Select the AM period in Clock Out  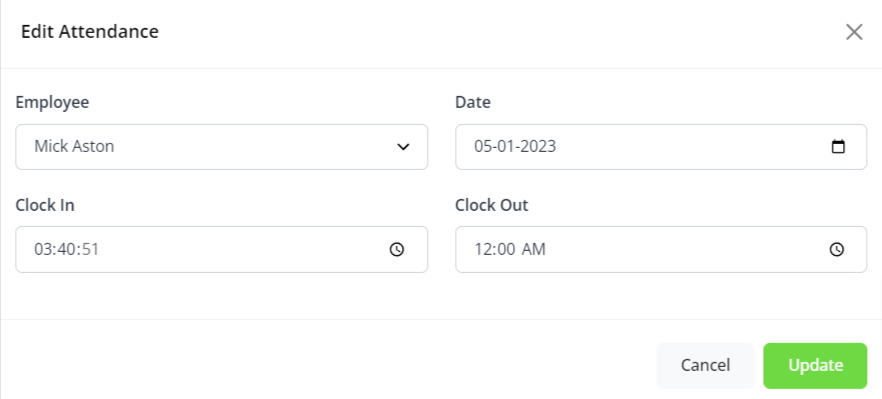pos(534,249)
